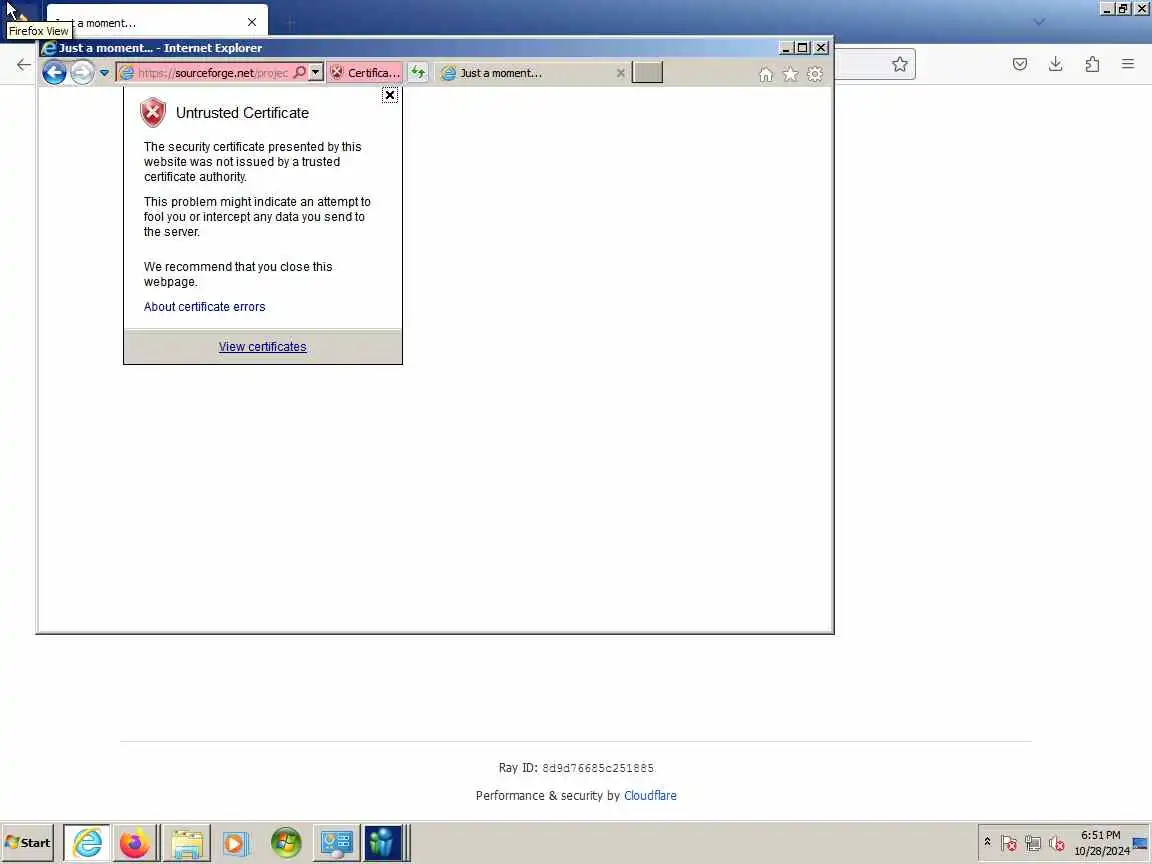Open the 'About certificate errors' link

tap(204, 307)
